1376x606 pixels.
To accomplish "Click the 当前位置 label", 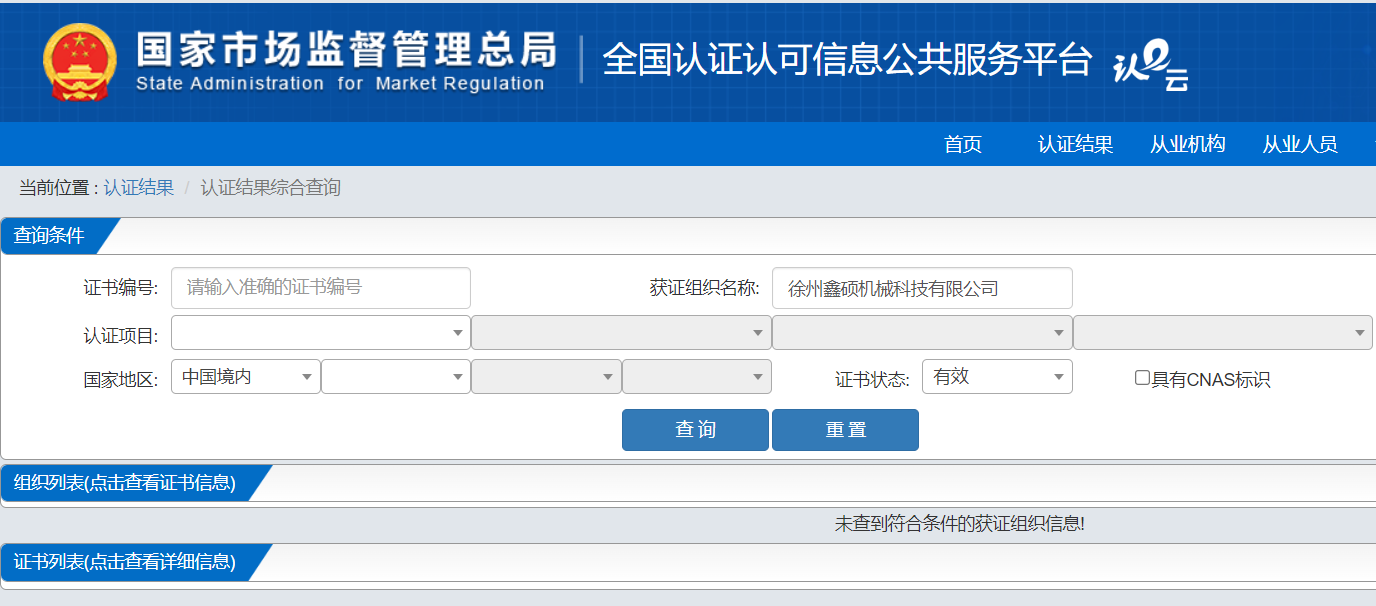I will (58, 188).
